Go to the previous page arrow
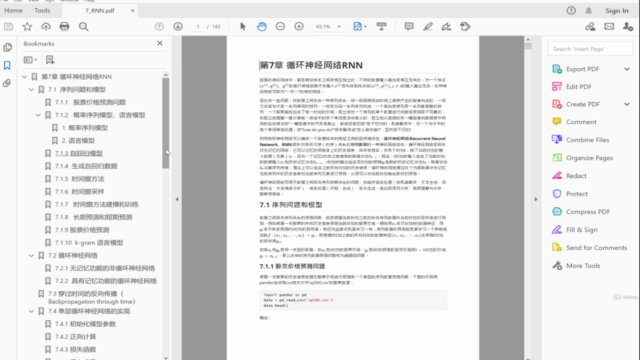640x360 pixels. pyautogui.click(x=159, y=27)
